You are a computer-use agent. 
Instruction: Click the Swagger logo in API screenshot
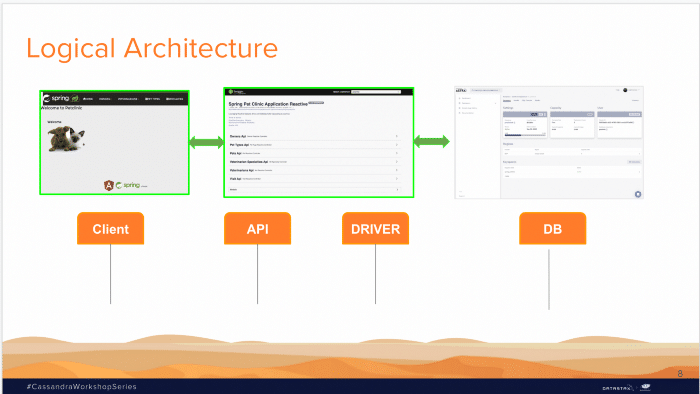(237, 92)
